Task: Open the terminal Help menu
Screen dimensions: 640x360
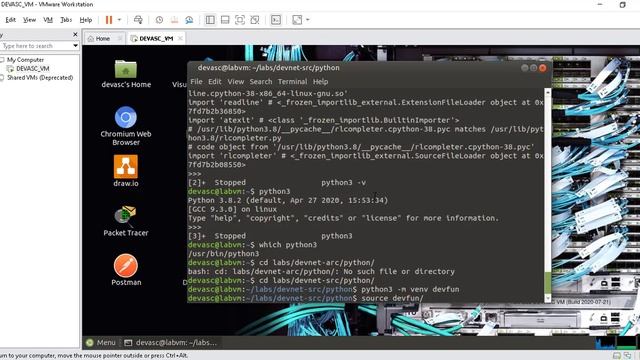Action: point(320,82)
